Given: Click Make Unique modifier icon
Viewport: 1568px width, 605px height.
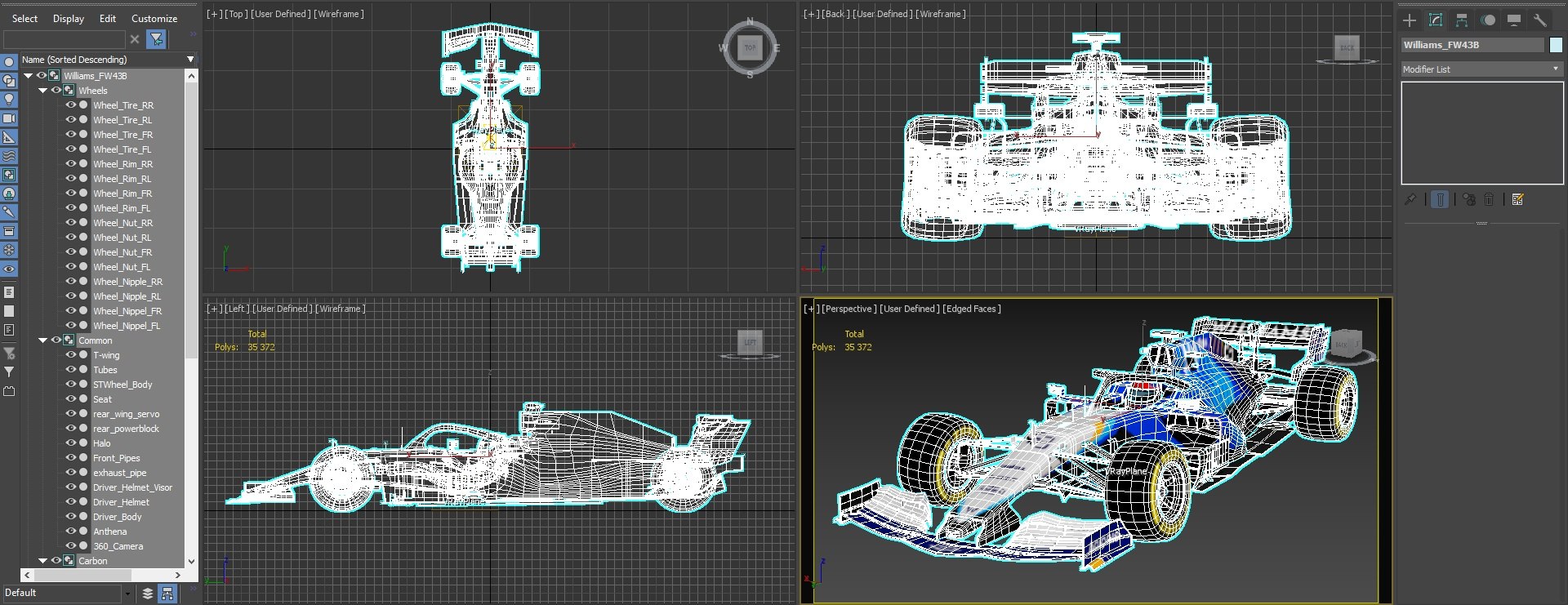Looking at the screenshot, I should (1469, 199).
